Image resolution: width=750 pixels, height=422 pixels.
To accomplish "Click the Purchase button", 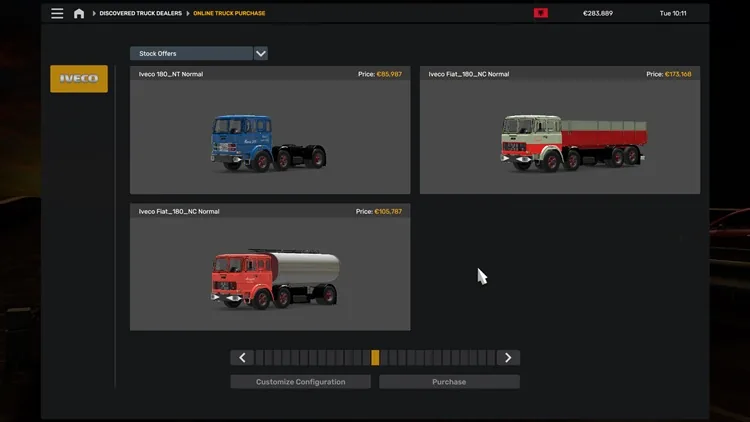I will [449, 382].
